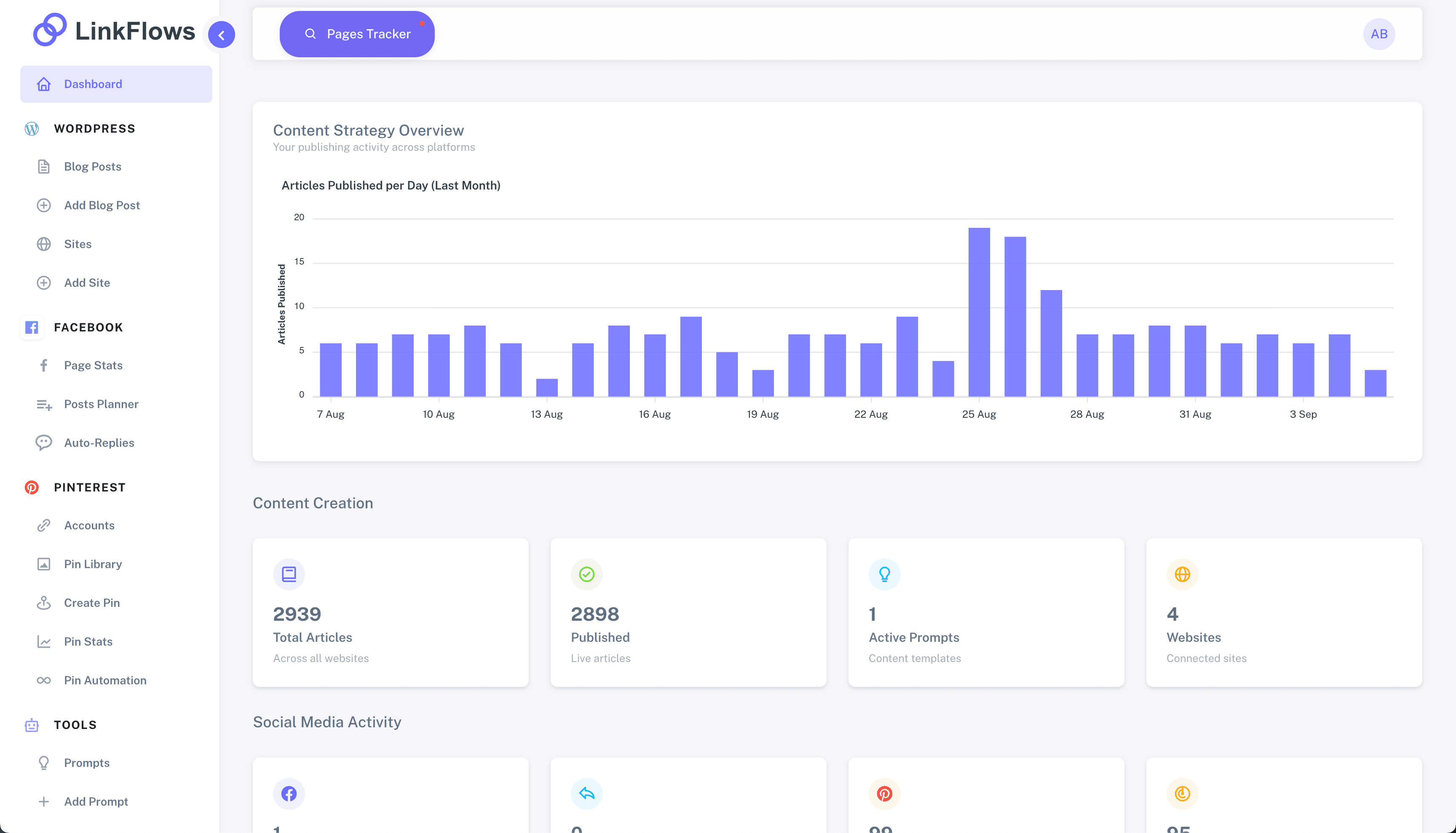1456x833 pixels.
Task: Open the Add Site link
Action: tap(86, 283)
